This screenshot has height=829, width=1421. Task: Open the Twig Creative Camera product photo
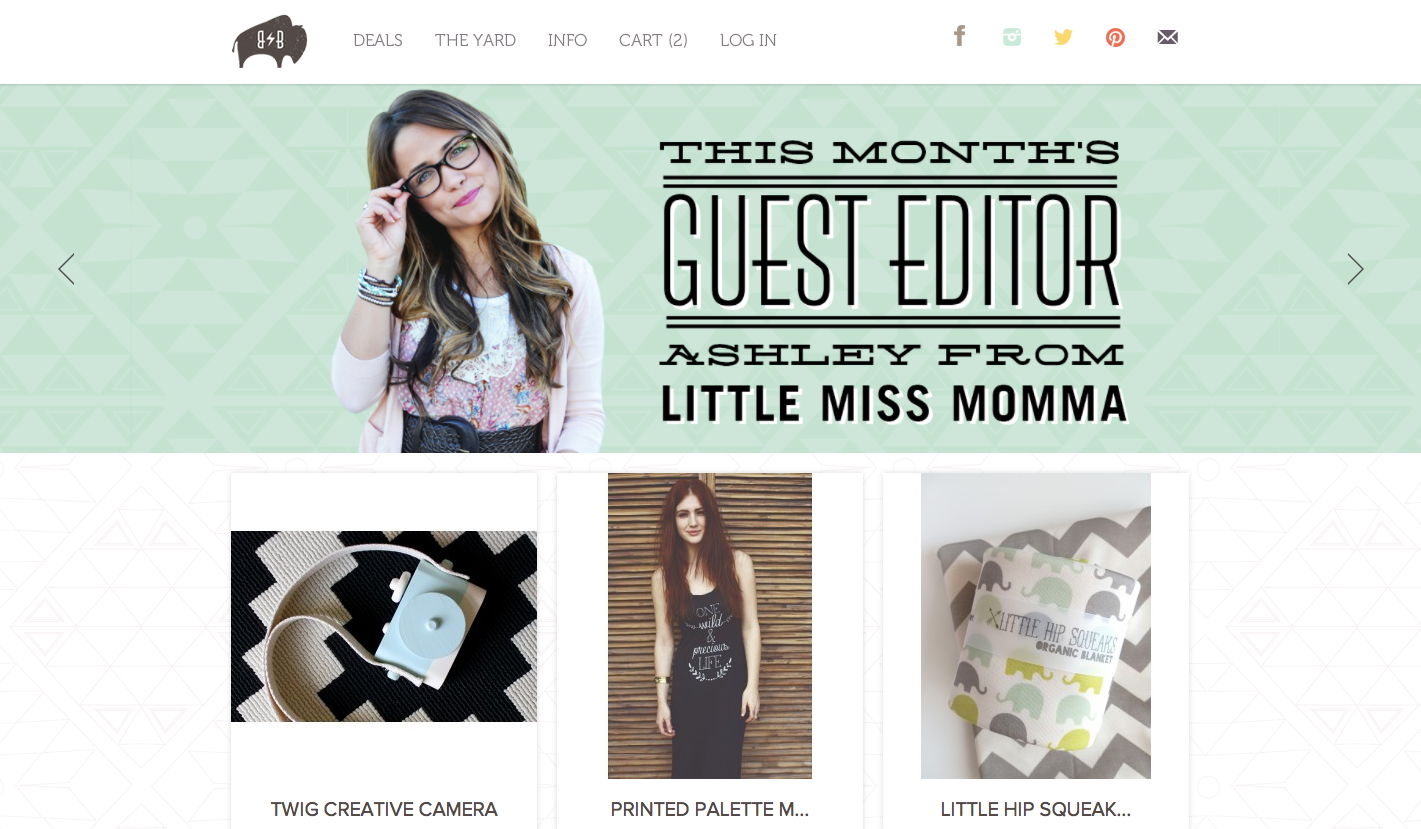(x=384, y=626)
